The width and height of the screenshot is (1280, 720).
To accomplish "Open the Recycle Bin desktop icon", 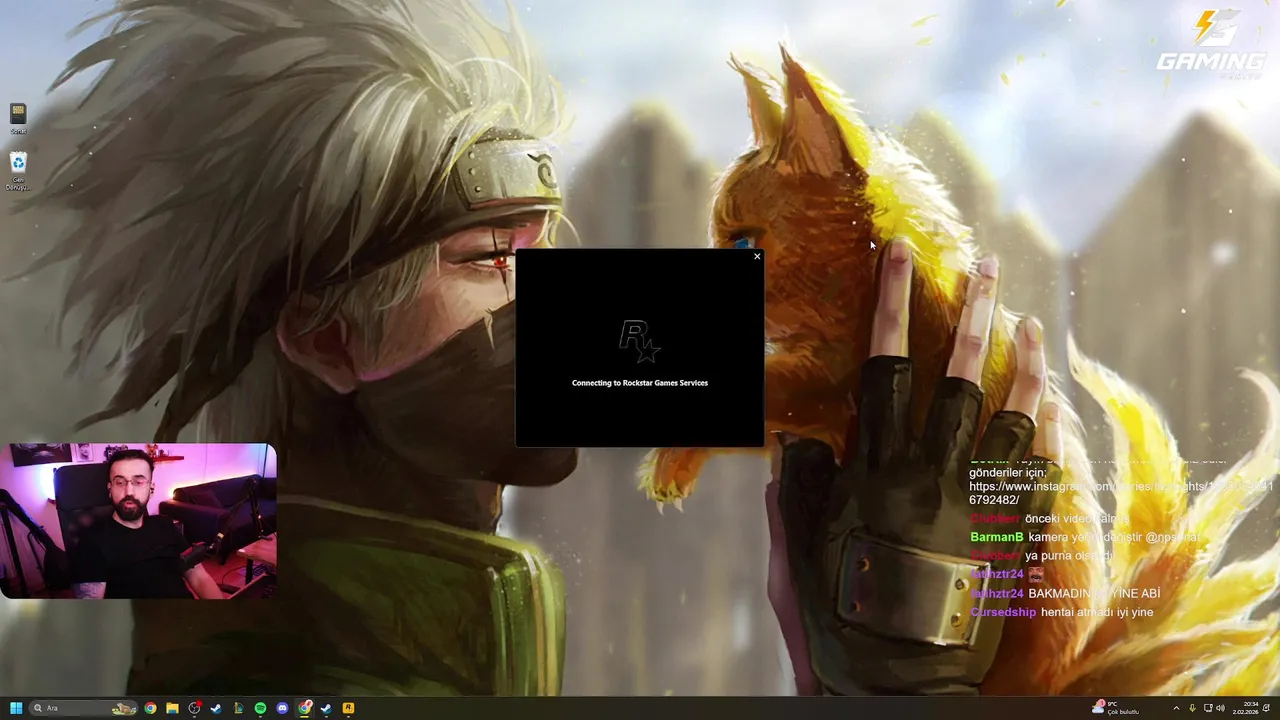I will pos(18,171).
